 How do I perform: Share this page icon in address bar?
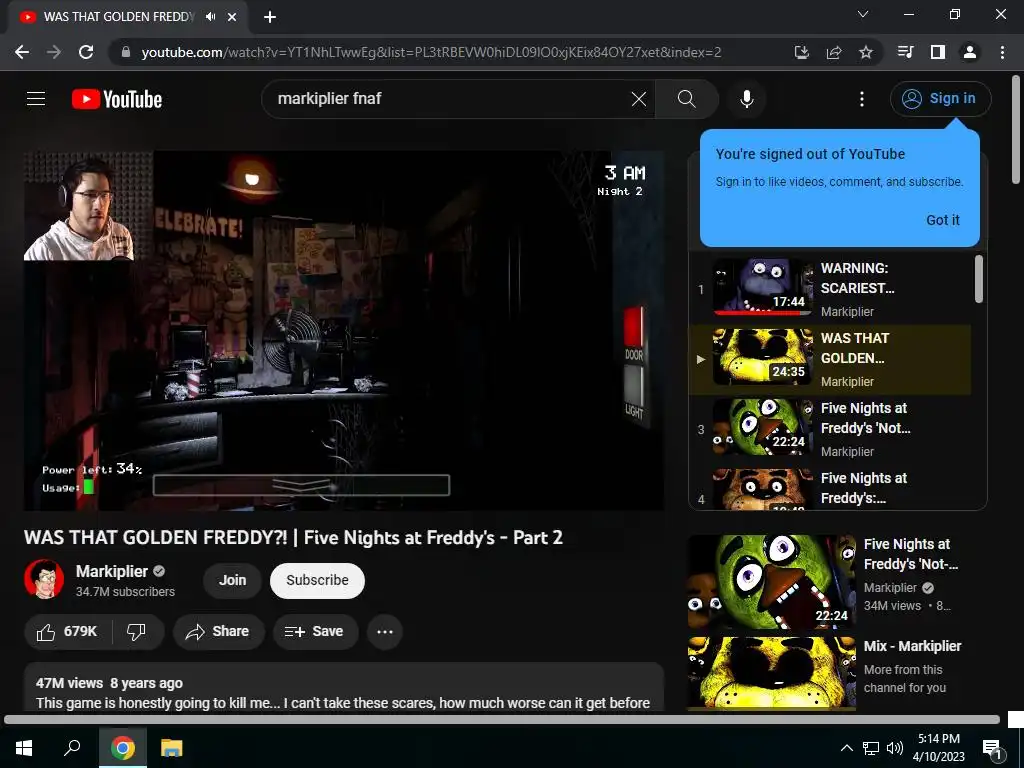click(x=834, y=52)
